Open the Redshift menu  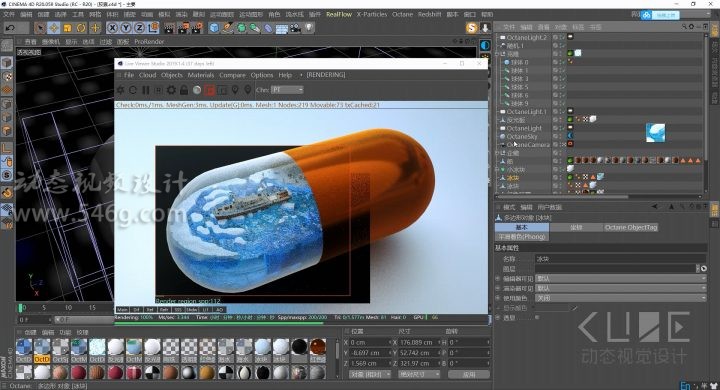[429, 14]
